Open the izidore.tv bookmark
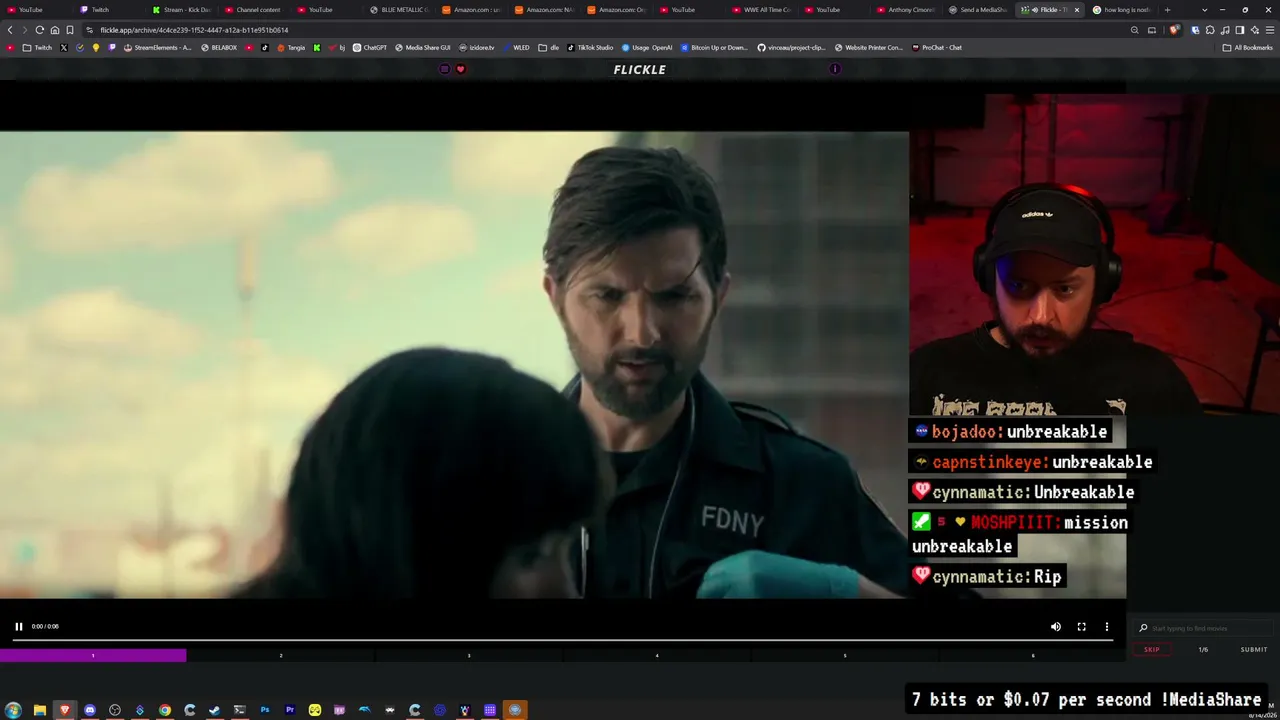 coord(477,47)
